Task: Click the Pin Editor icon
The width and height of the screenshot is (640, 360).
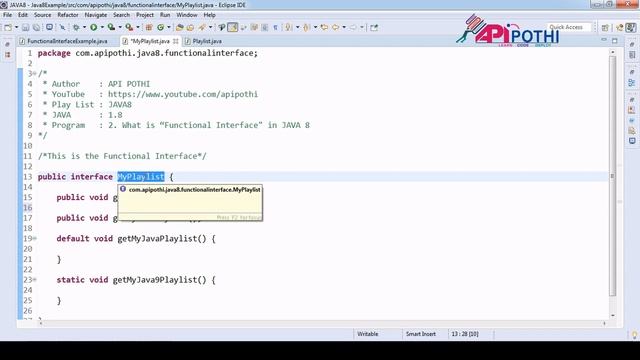Action: tap(374, 27)
